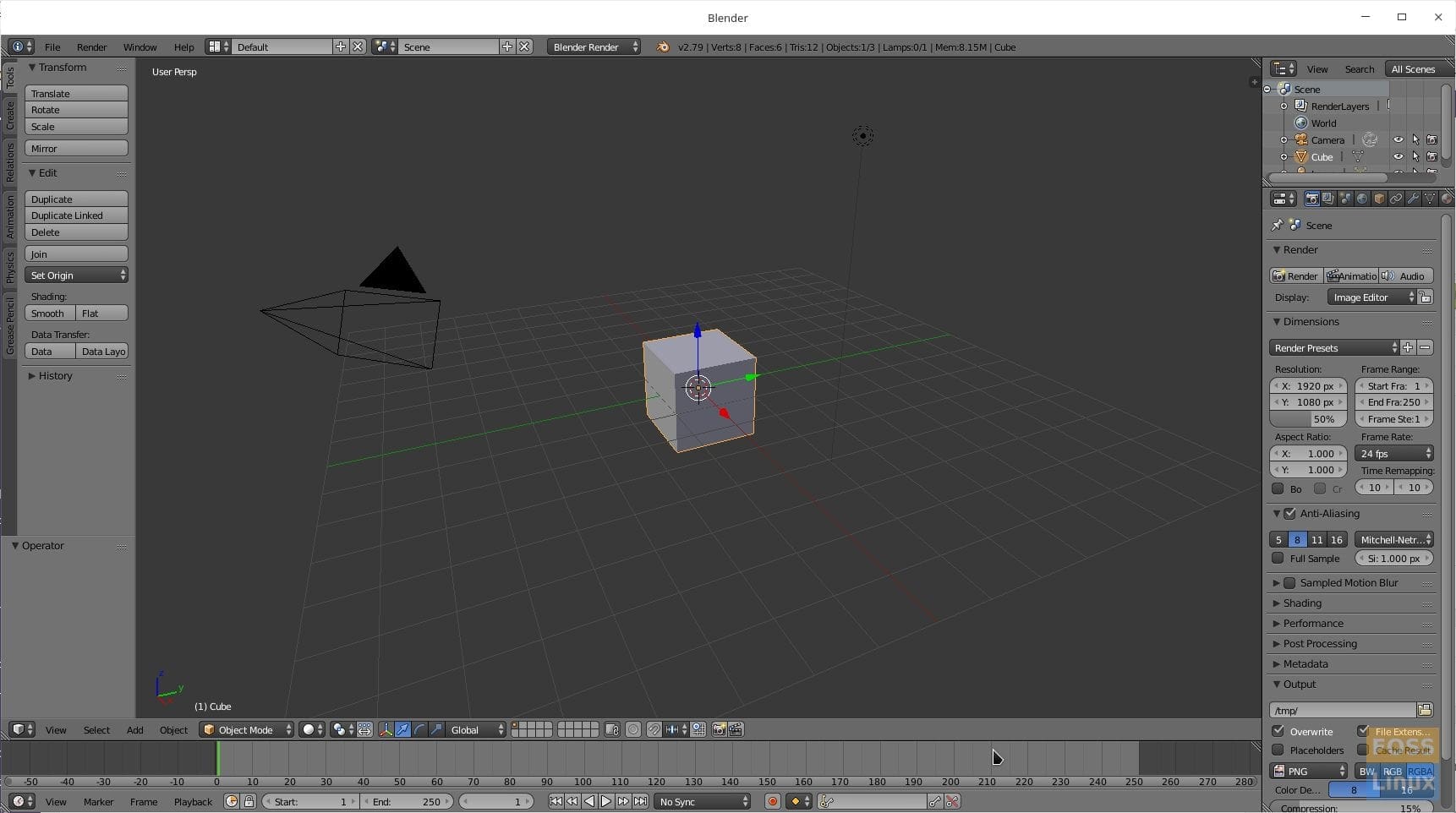Screen dimensions: 1456x813
Task: Click the Object constraints chain-link icon
Action: pyautogui.click(x=1396, y=199)
